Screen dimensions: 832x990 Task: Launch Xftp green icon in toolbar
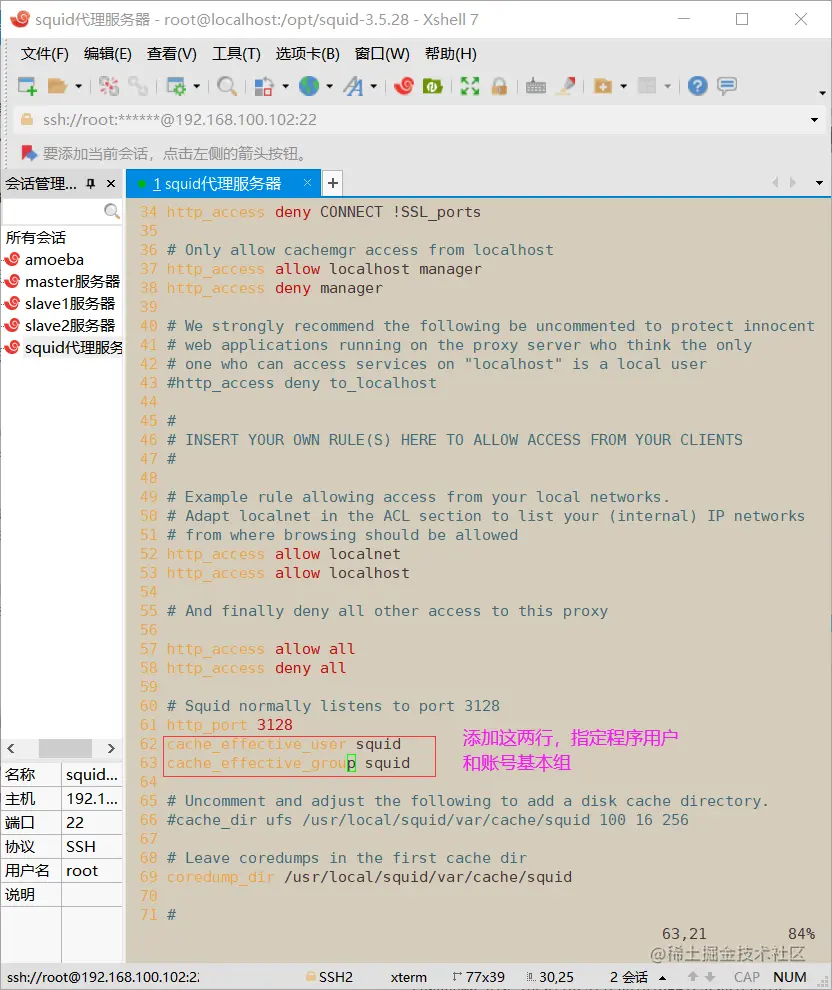[433, 86]
